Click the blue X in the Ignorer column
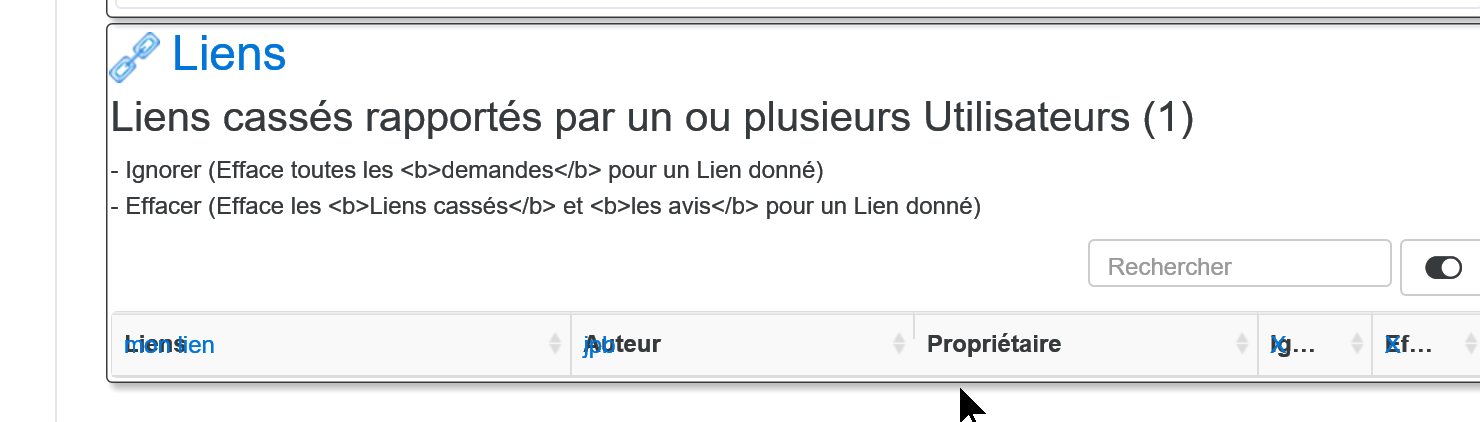This screenshot has height=422, width=1480. click(x=1277, y=345)
